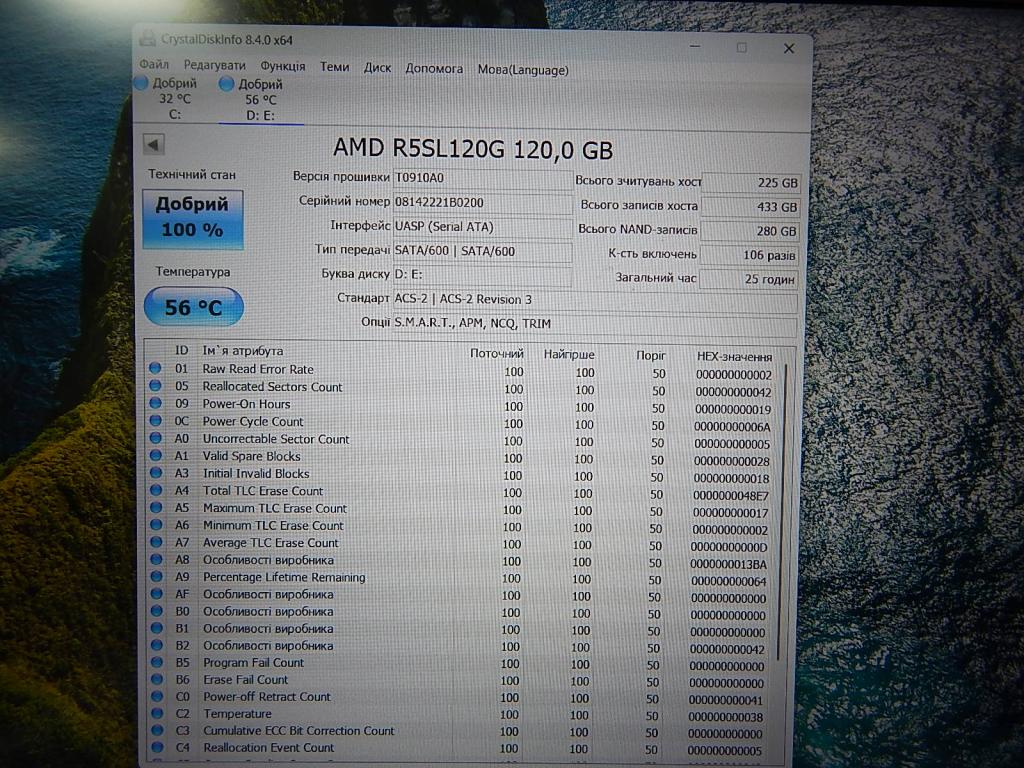Click status dot for Reallocated Sectors Count
This screenshot has height=768, width=1024.
click(x=155, y=386)
